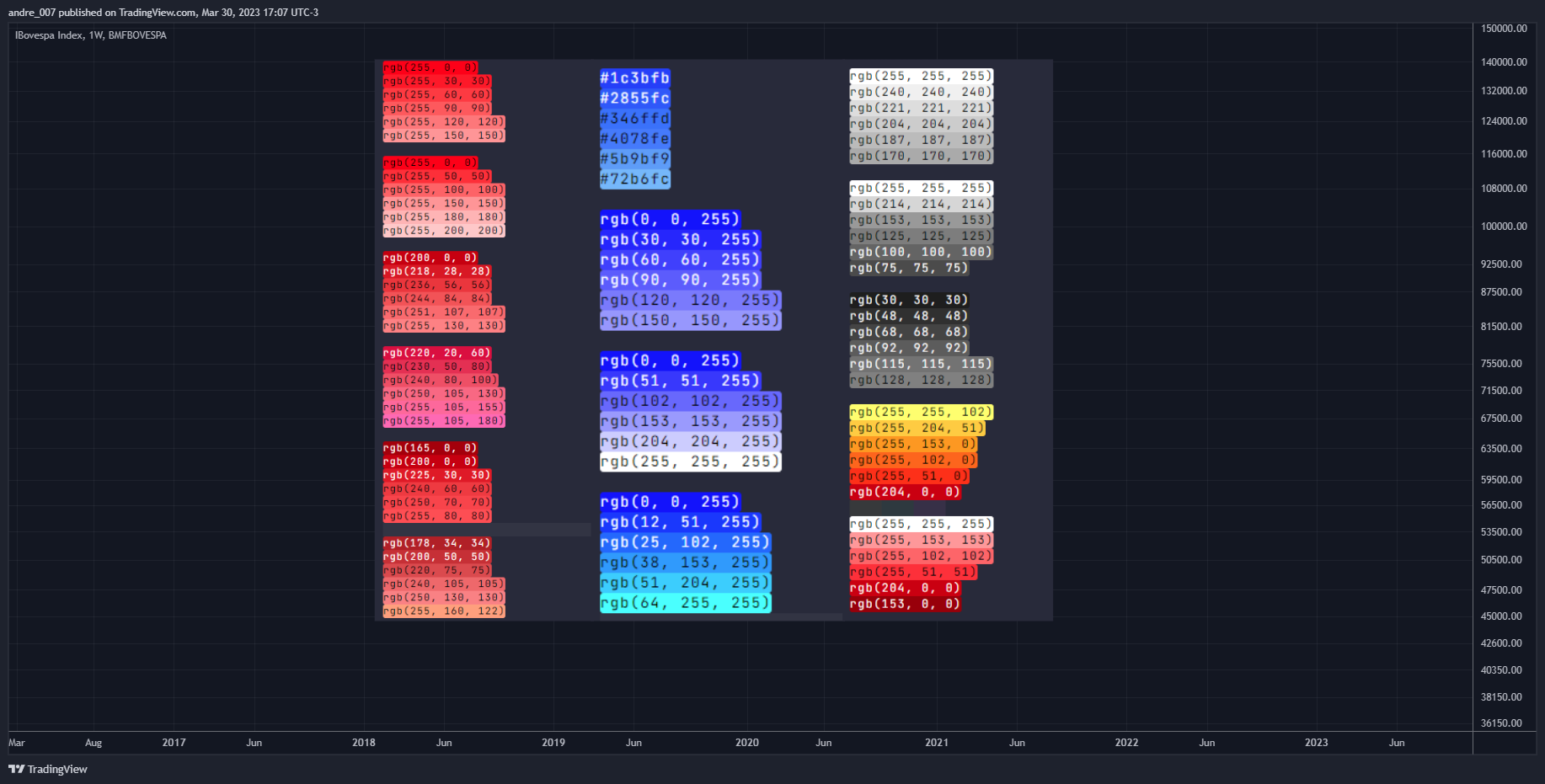Click the rgb(255, 153, 0) orange label
Viewport: 1545px width, 784px height.
914,444
